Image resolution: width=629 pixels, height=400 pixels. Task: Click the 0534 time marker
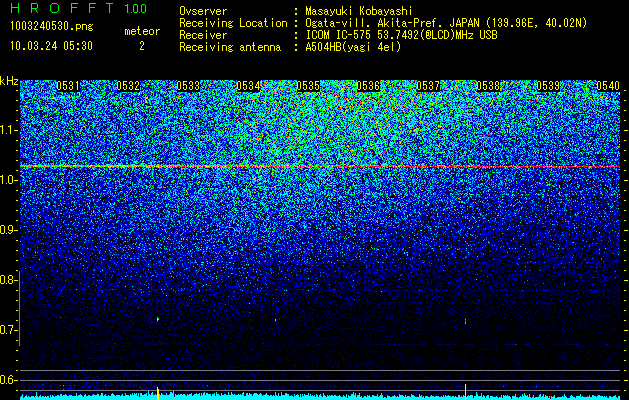click(x=248, y=86)
